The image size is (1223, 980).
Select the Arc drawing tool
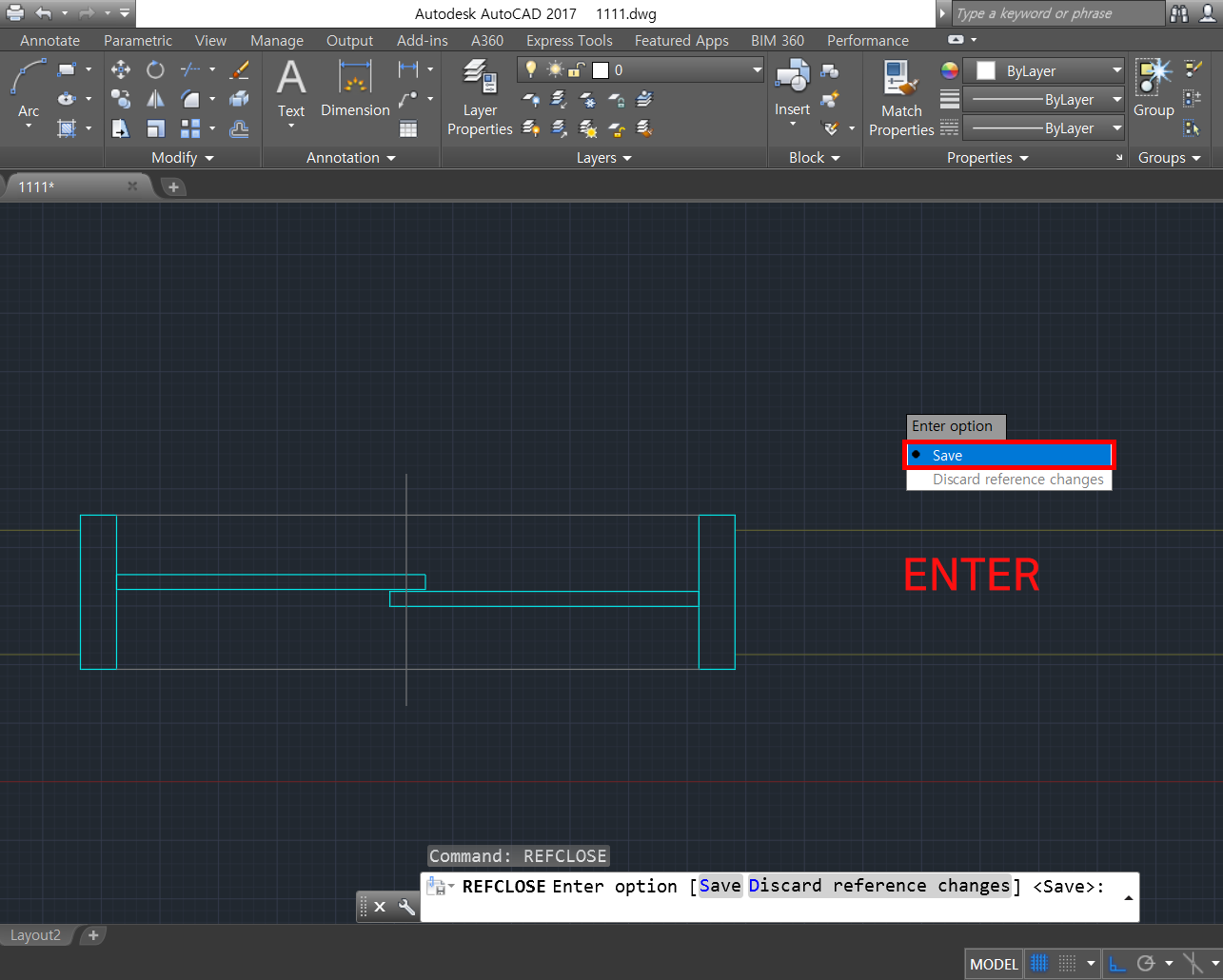pos(29,88)
